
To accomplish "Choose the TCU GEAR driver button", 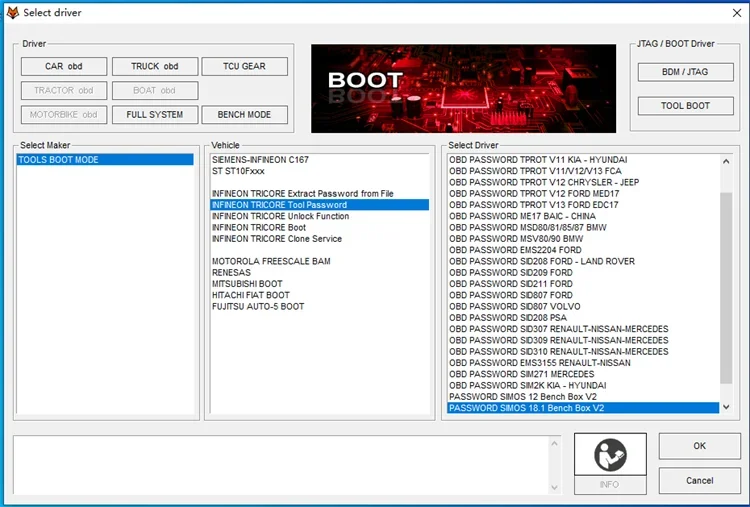I will (x=244, y=66).
